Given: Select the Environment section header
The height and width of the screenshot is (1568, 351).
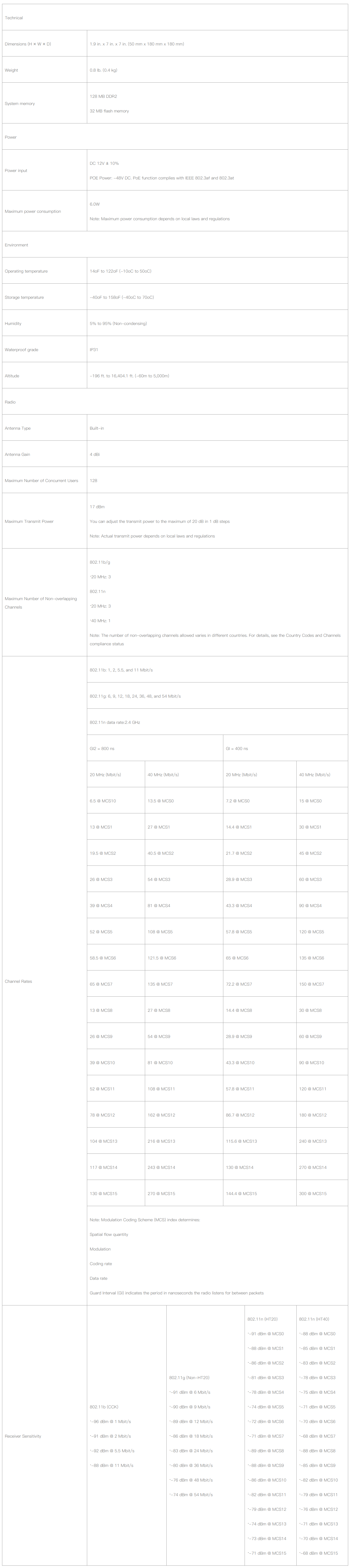Looking at the screenshot, I should tap(16, 245).
